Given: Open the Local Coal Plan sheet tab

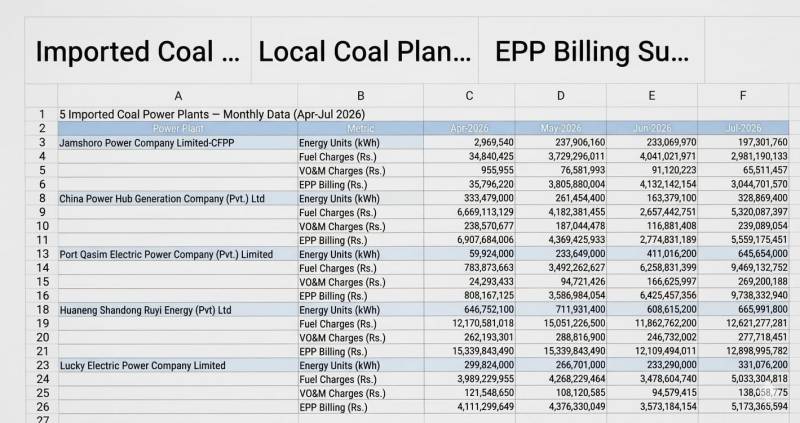Looking at the screenshot, I should pyautogui.click(x=364, y=51).
